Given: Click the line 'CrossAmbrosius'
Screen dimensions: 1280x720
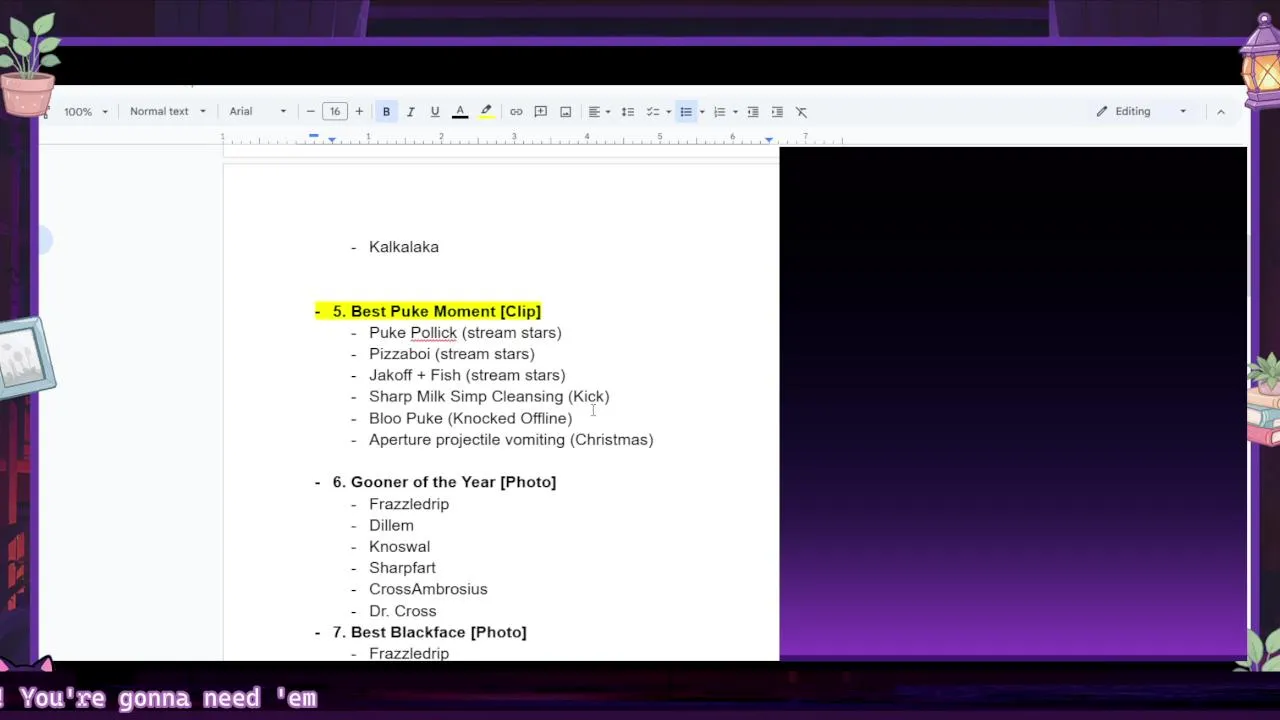Looking at the screenshot, I should click(x=428, y=589).
